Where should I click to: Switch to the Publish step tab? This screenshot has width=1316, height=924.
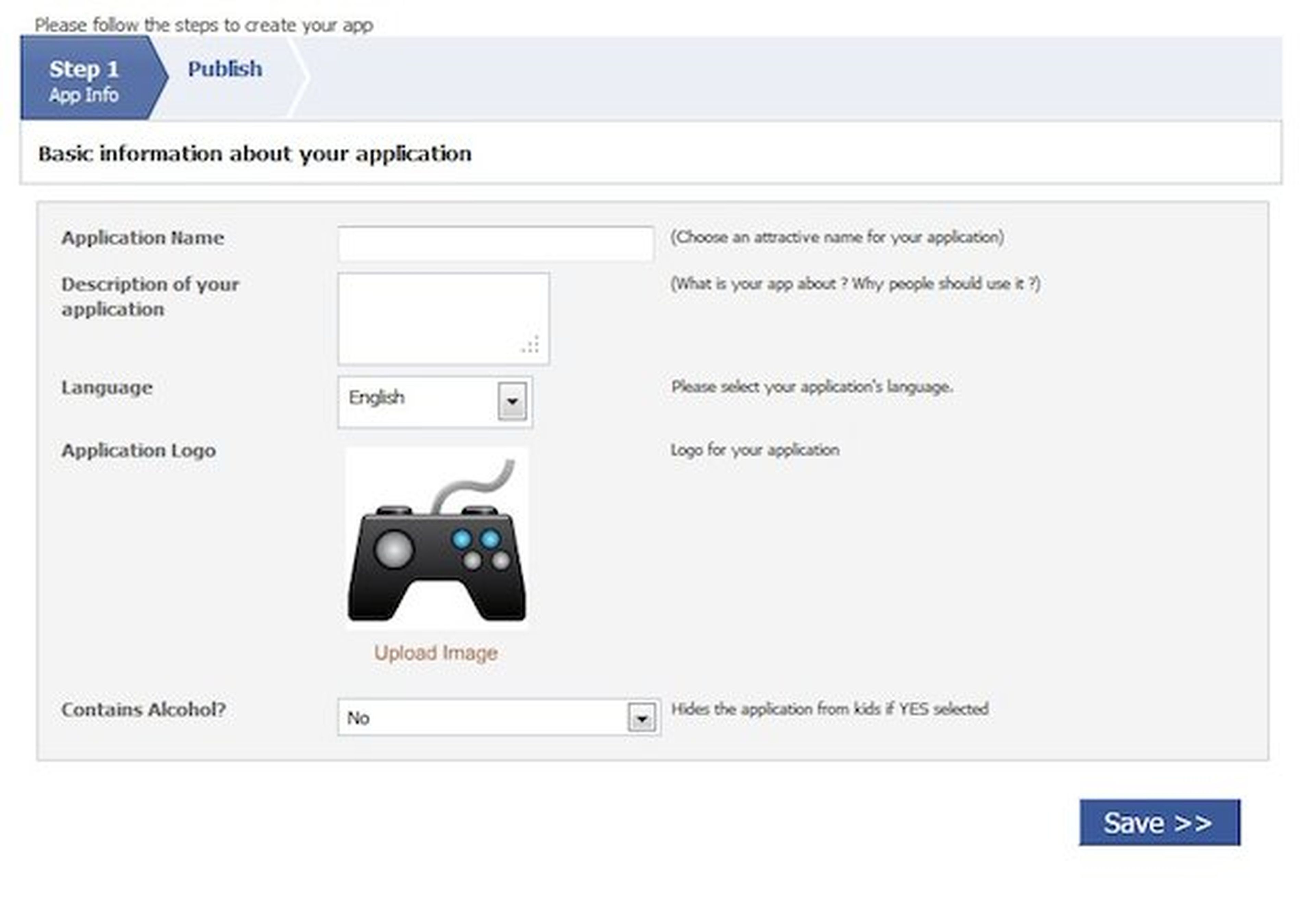coord(225,69)
